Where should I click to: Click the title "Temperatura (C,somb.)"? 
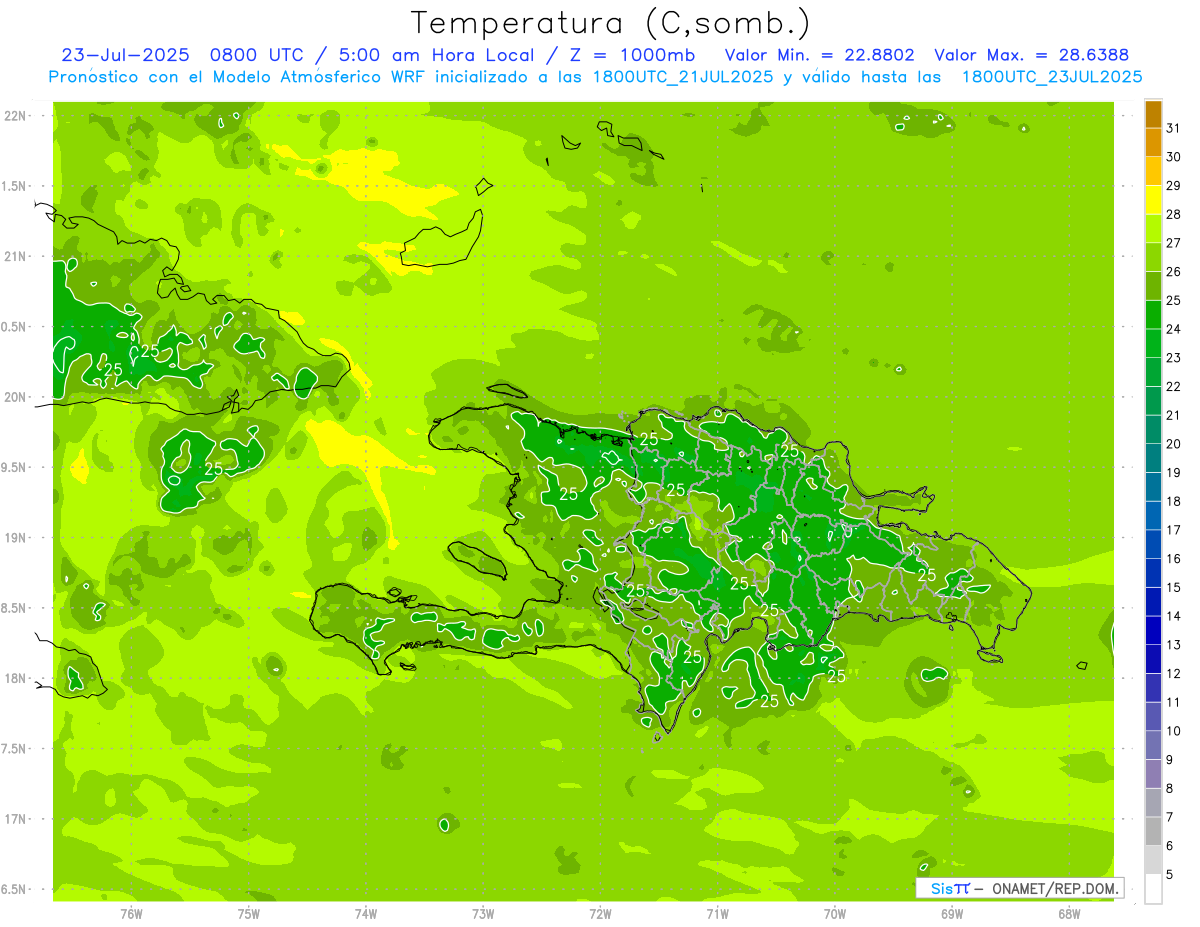[611, 23]
